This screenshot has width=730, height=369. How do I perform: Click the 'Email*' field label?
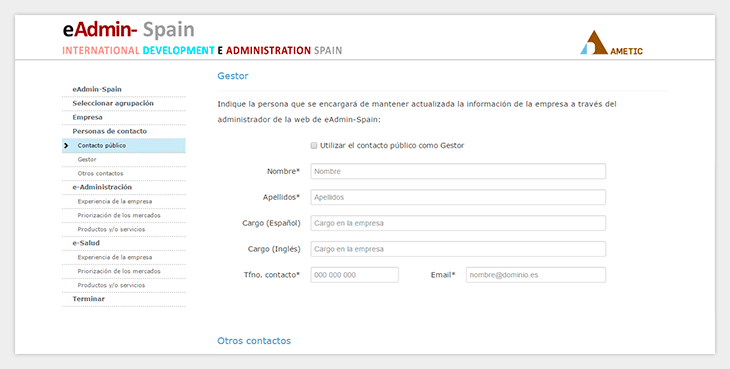[x=443, y=275]
